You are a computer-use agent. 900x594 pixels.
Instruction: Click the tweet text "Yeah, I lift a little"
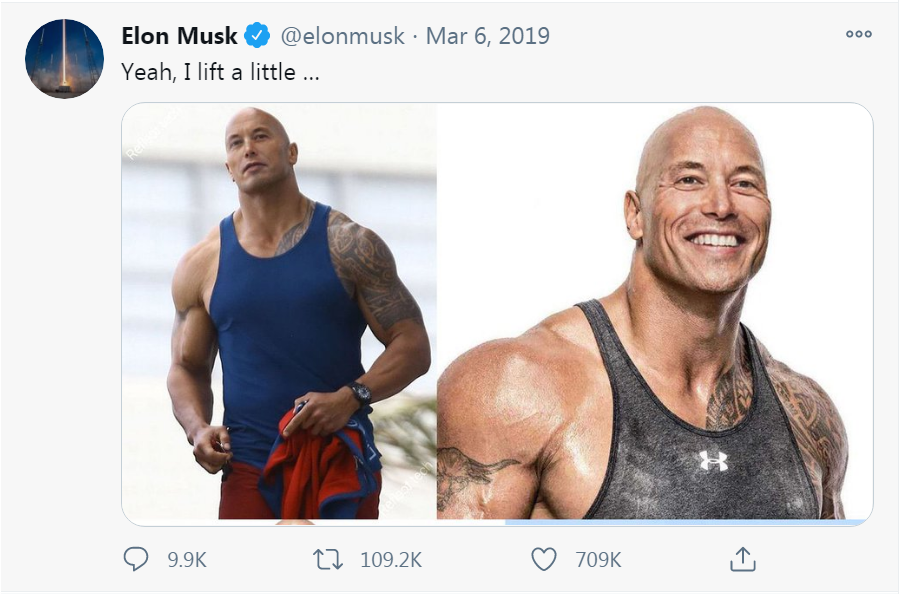(x=208, y=72)
